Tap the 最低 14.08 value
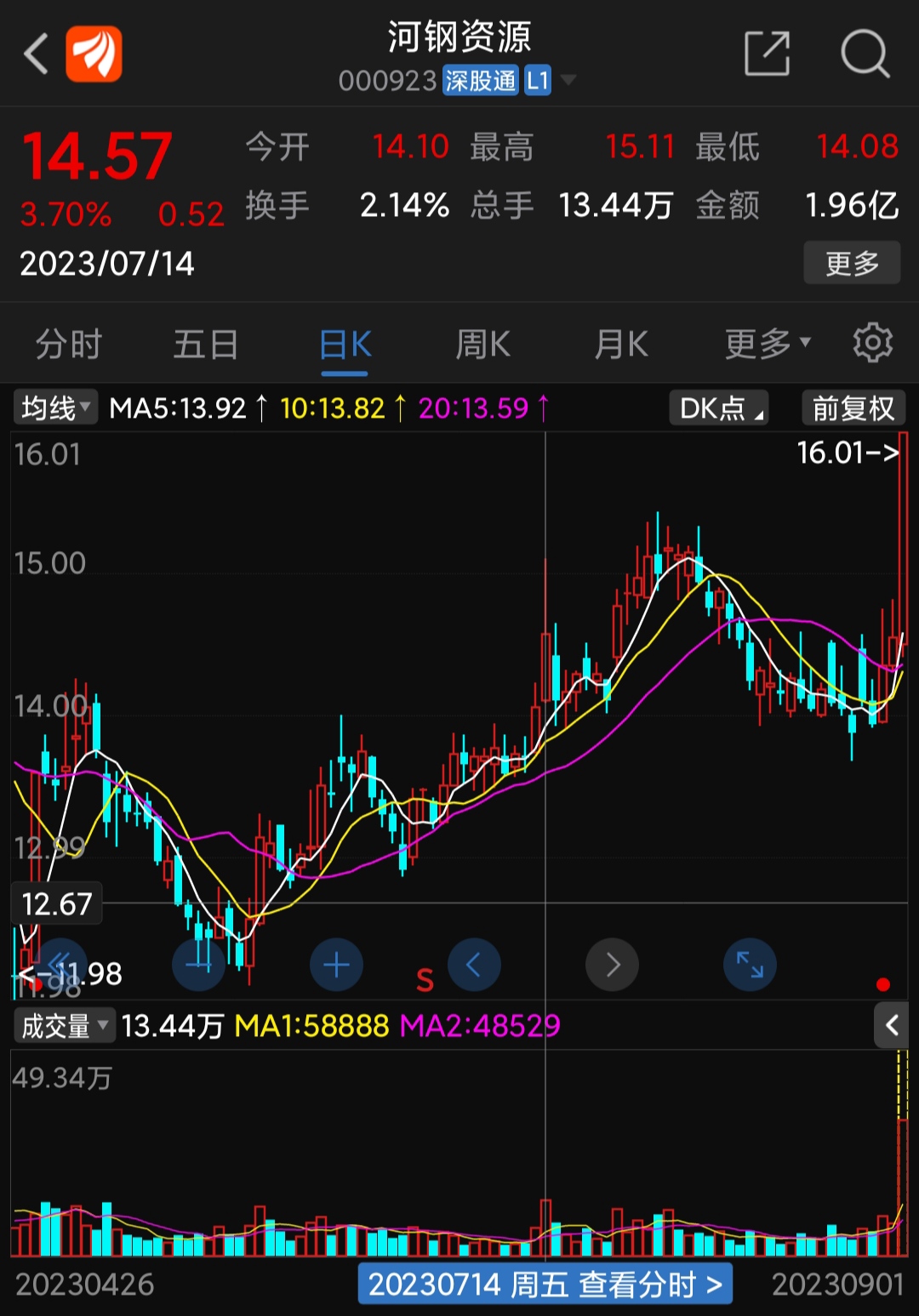Screen dimensions: 919x1316 [858, 146]
